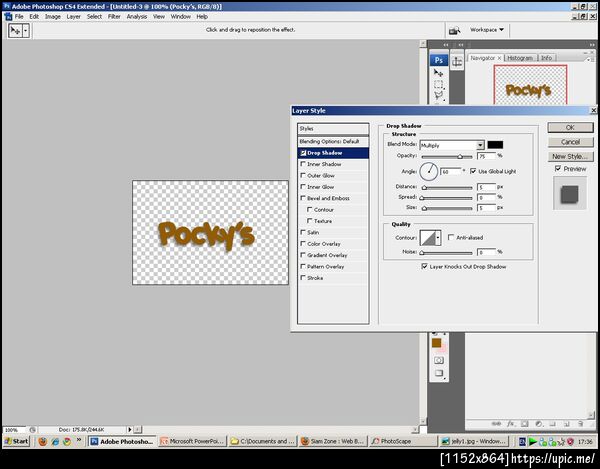Enable the Inner Shadow checkbox
This screenshot has width=600, height=469.
[303, 164]
